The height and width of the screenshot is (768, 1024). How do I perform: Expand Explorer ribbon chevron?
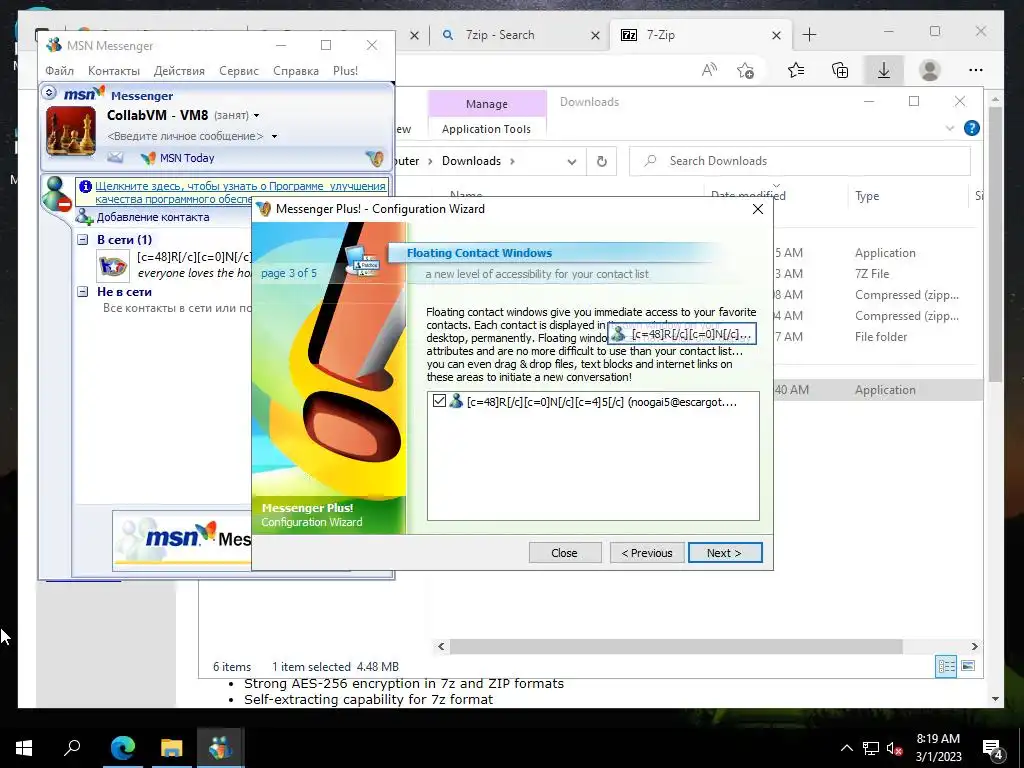(950, 129)
